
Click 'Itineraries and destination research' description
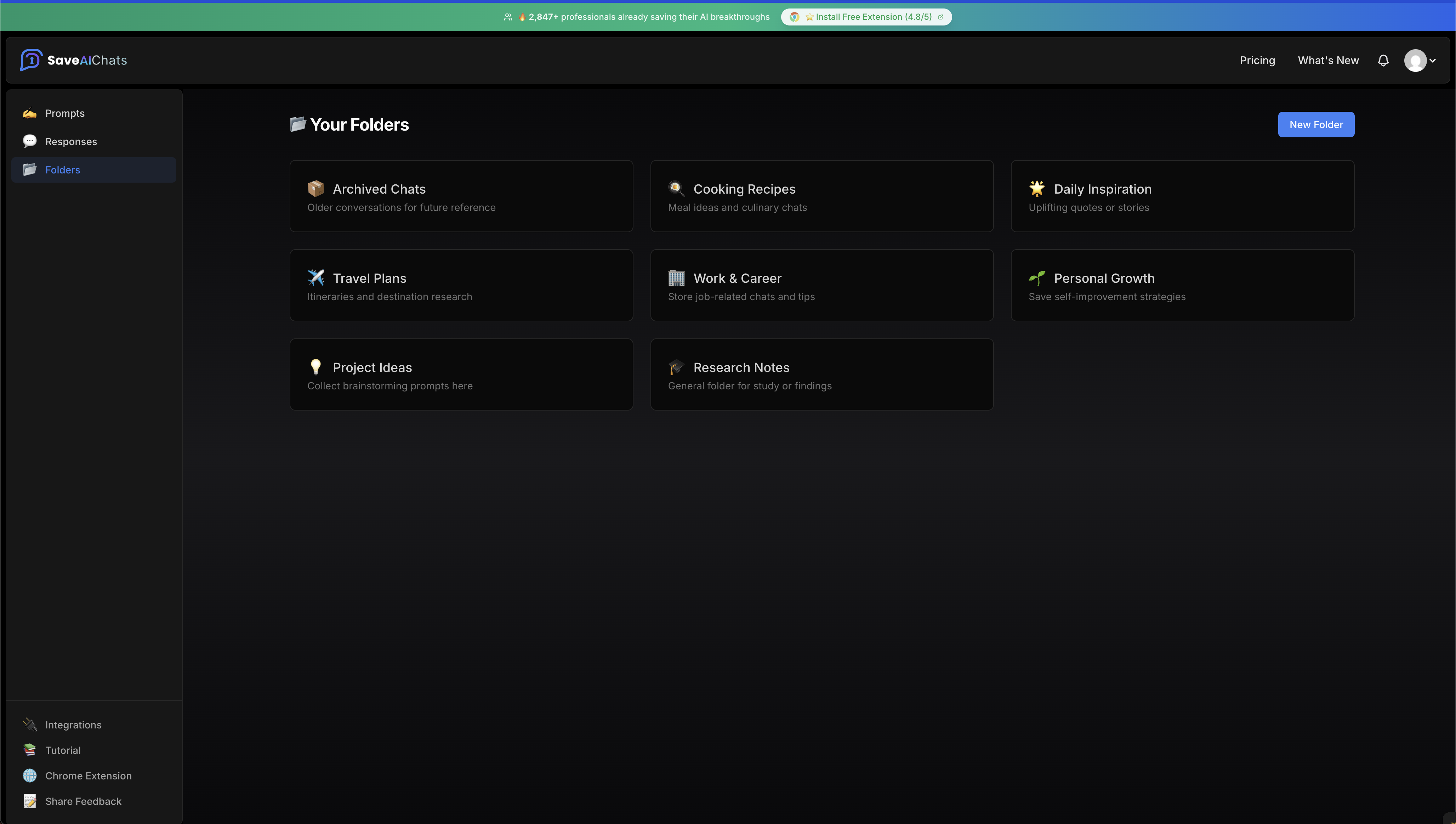click(389, 297)
